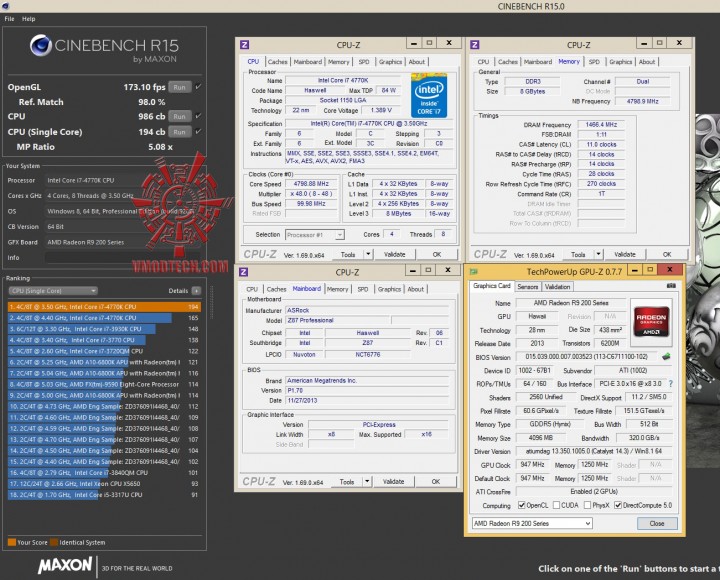Run the CPU (Single Core) benchmark
This screenshot has width=720, height=580.
pos(180,132)
